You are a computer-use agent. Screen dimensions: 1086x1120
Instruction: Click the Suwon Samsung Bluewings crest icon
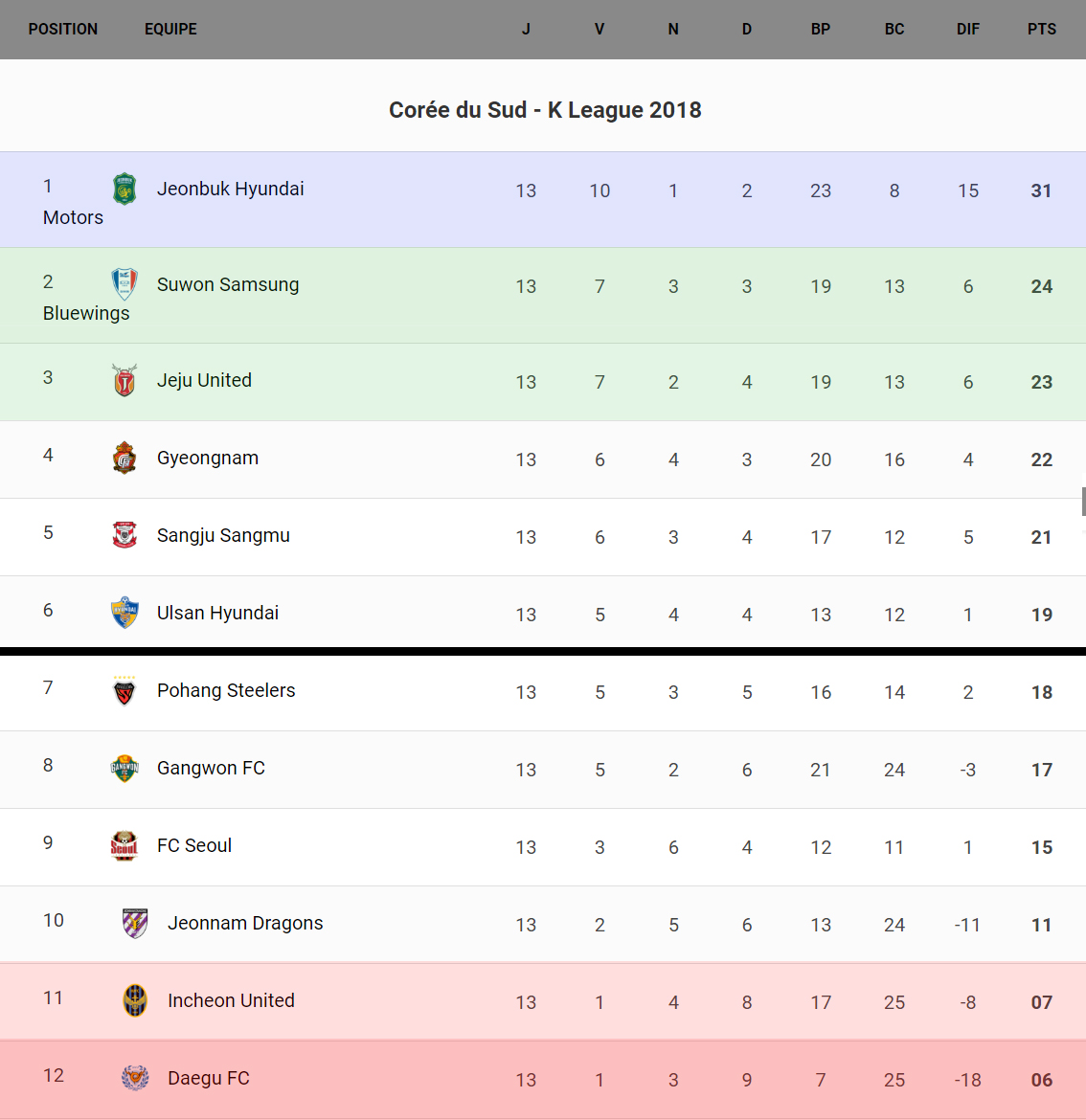[124, 284]
